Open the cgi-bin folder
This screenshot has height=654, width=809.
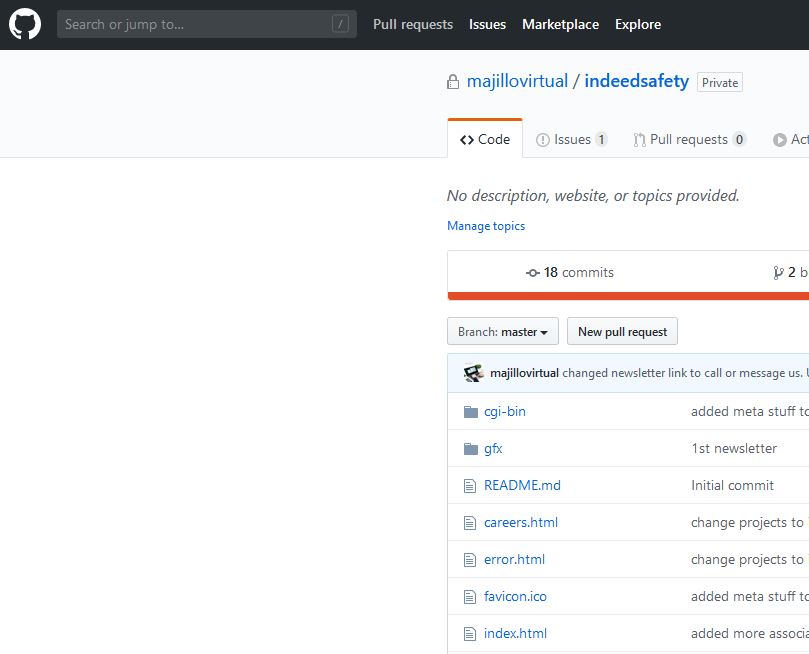(x=505, y=412)
